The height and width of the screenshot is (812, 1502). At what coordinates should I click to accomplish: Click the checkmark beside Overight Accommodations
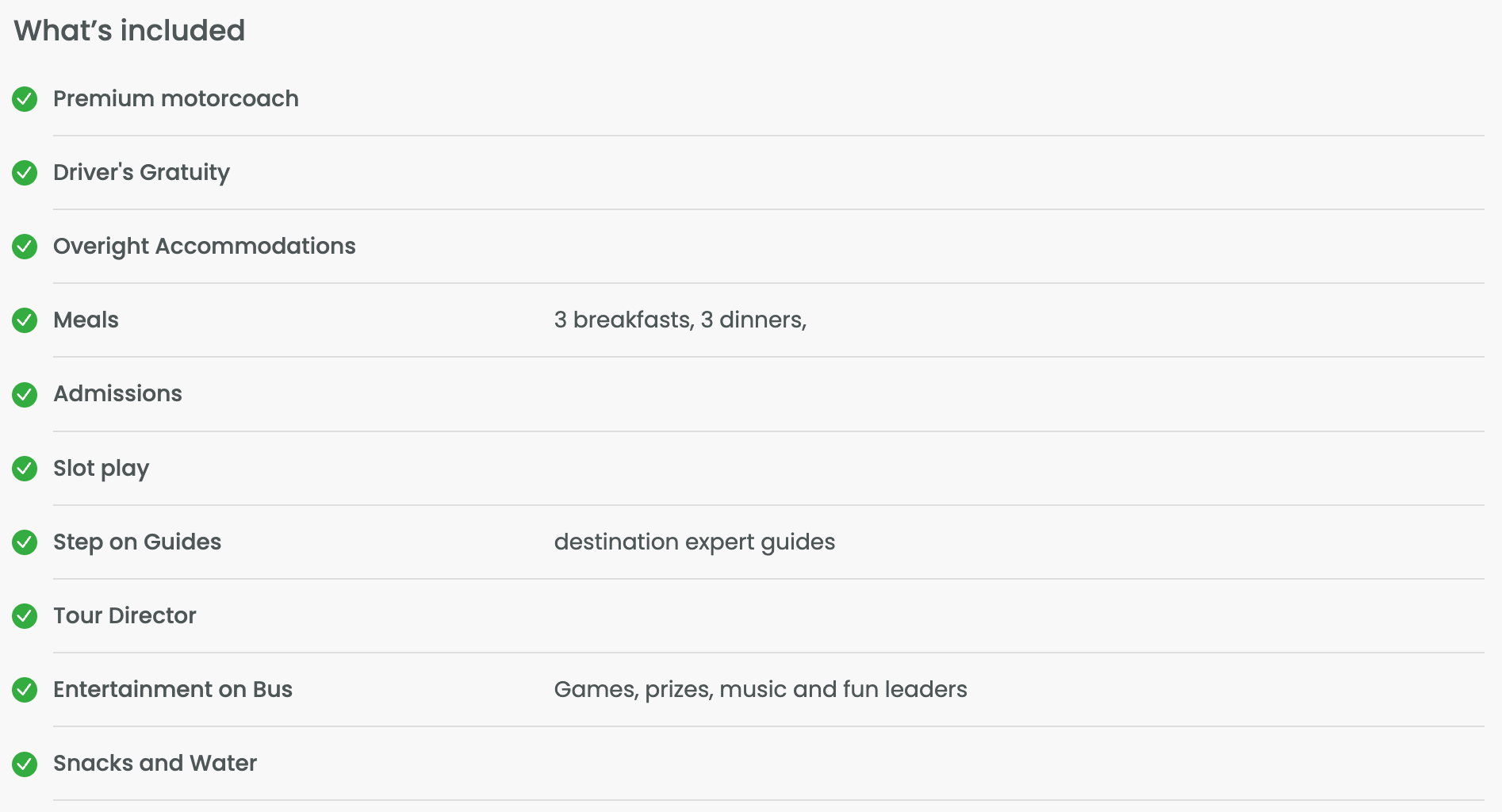[25, 247]
